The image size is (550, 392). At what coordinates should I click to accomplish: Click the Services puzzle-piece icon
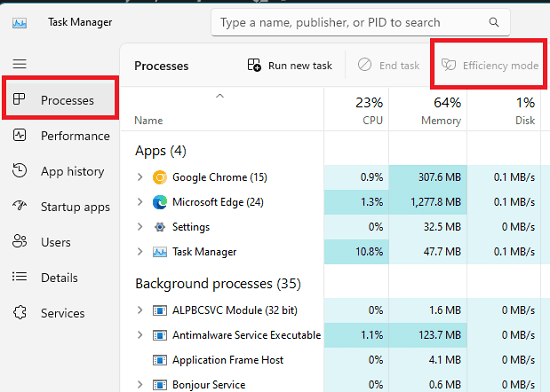(20, 312)
